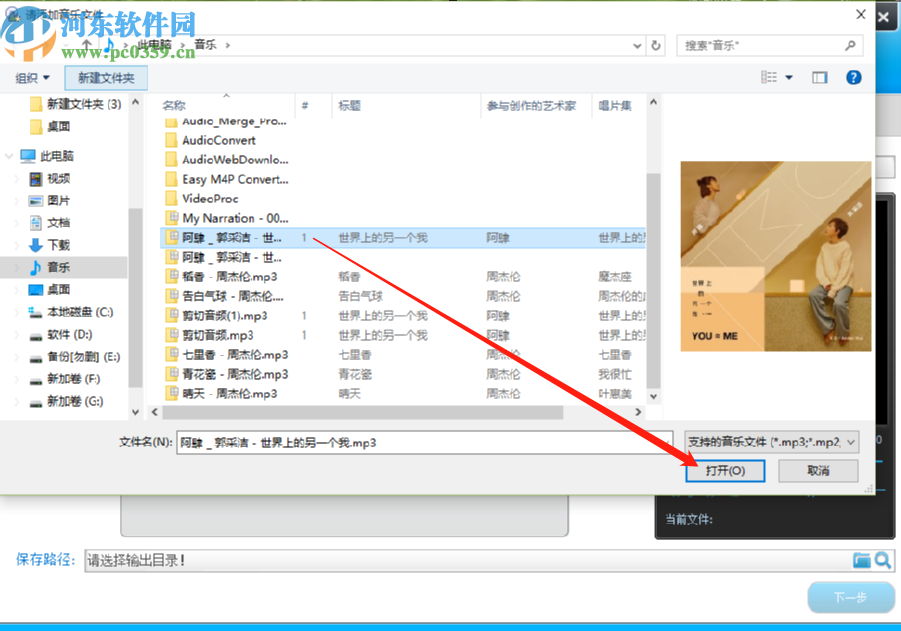Open the 组织 dropdown menu
The width and height of the screenshot is (901, 631).
[32, 77]
